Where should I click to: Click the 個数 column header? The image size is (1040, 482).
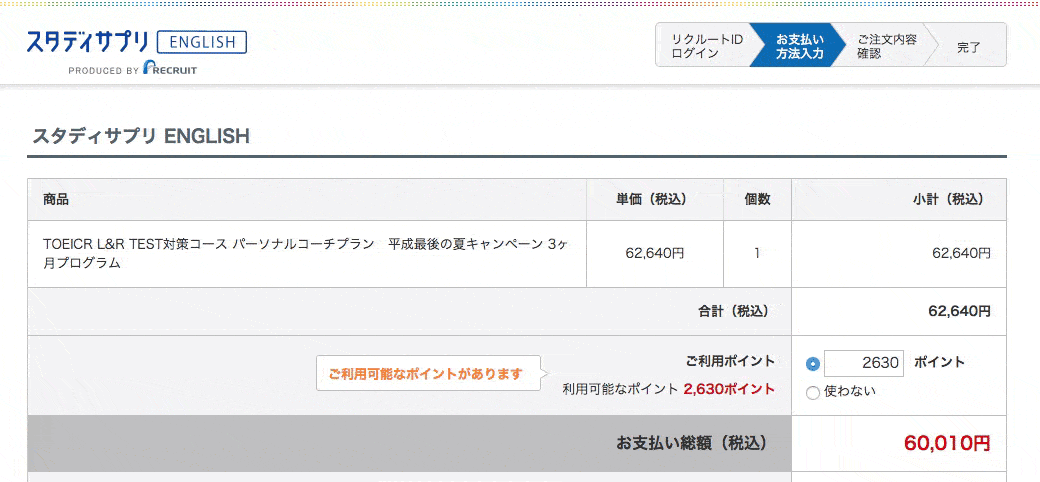click(757, 199)
